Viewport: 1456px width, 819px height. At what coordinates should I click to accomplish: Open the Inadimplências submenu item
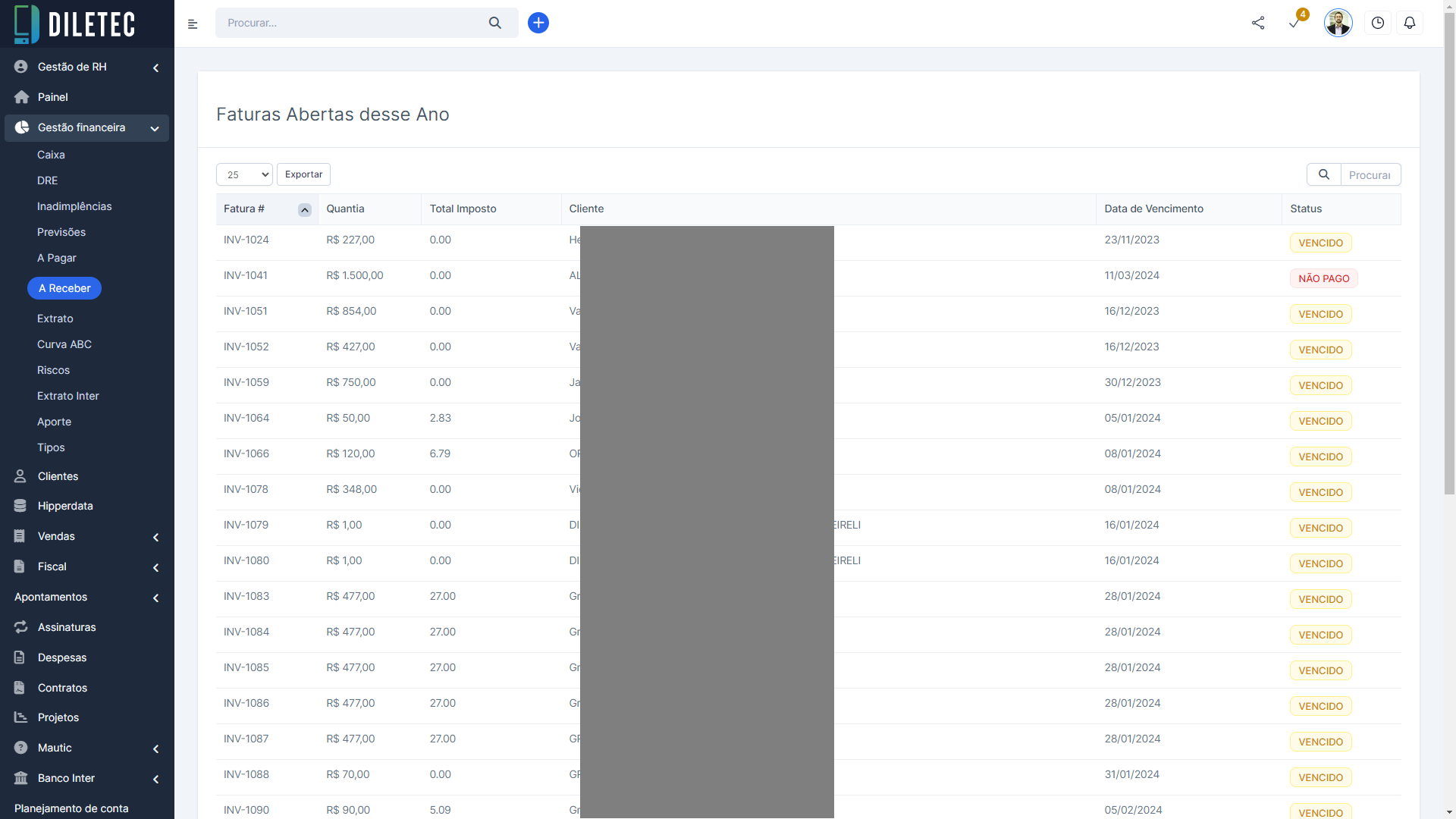tap(74, 206)
